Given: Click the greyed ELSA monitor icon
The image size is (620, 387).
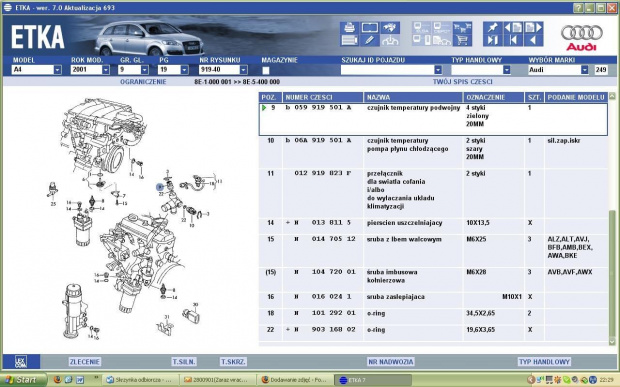Looking at the screenshot, I should 422,28.
